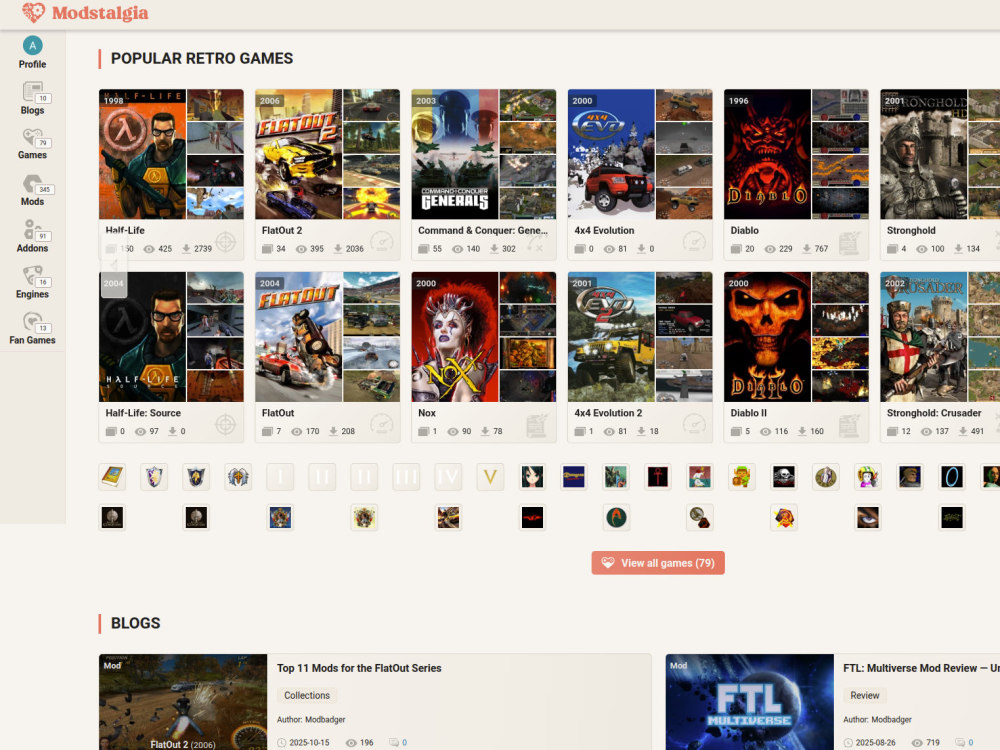Click View all games (79) button

[x=658, y=562]
